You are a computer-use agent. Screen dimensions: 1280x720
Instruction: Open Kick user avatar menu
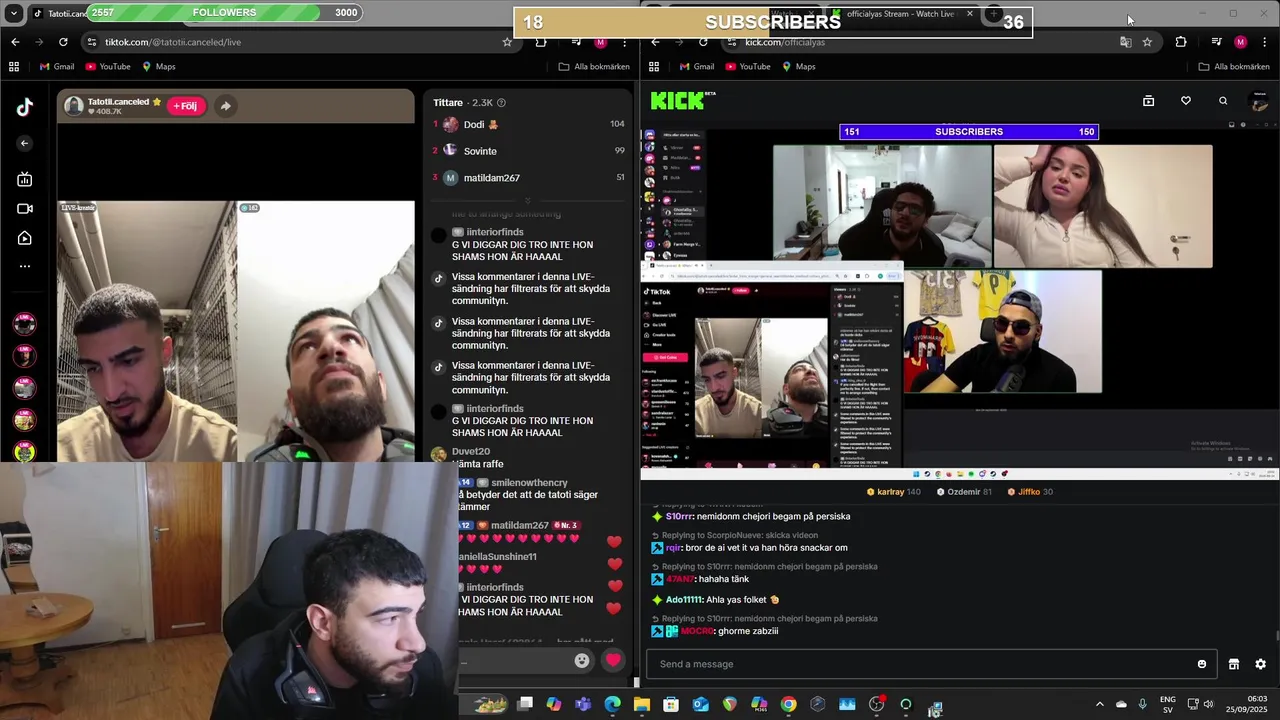point(1260,101)
